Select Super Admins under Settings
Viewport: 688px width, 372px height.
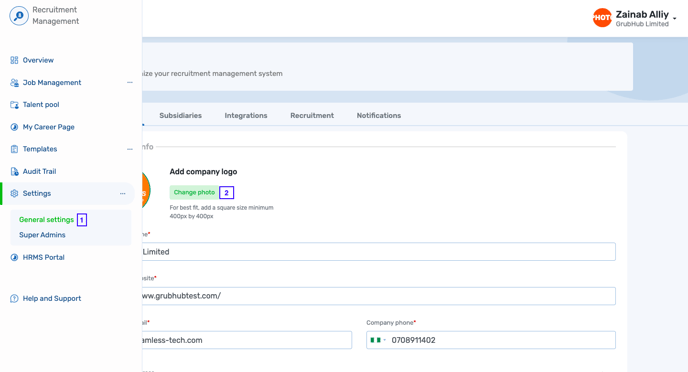pyautogui.click(x=42, y=235)
